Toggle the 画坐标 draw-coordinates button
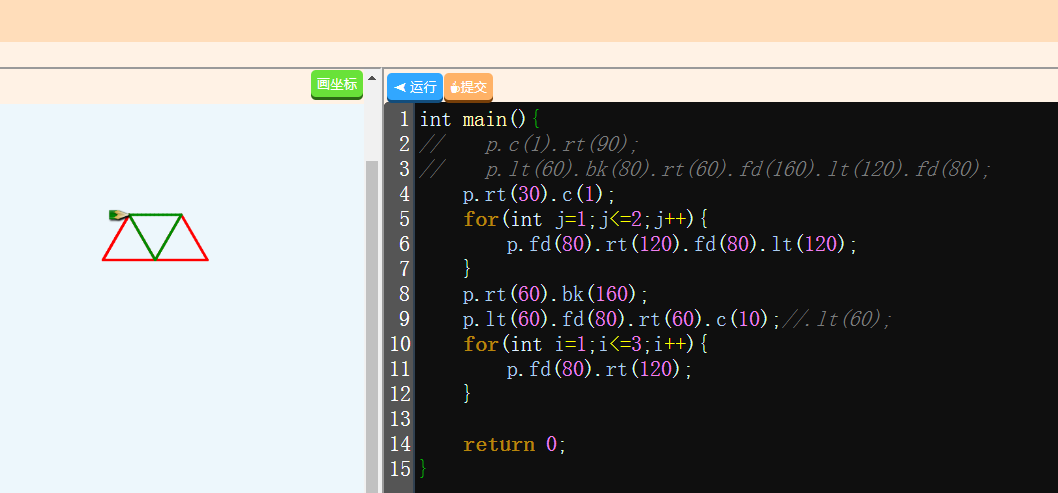Image resolution: width=1058 pixels, height=493 pixels. point(337,84)
